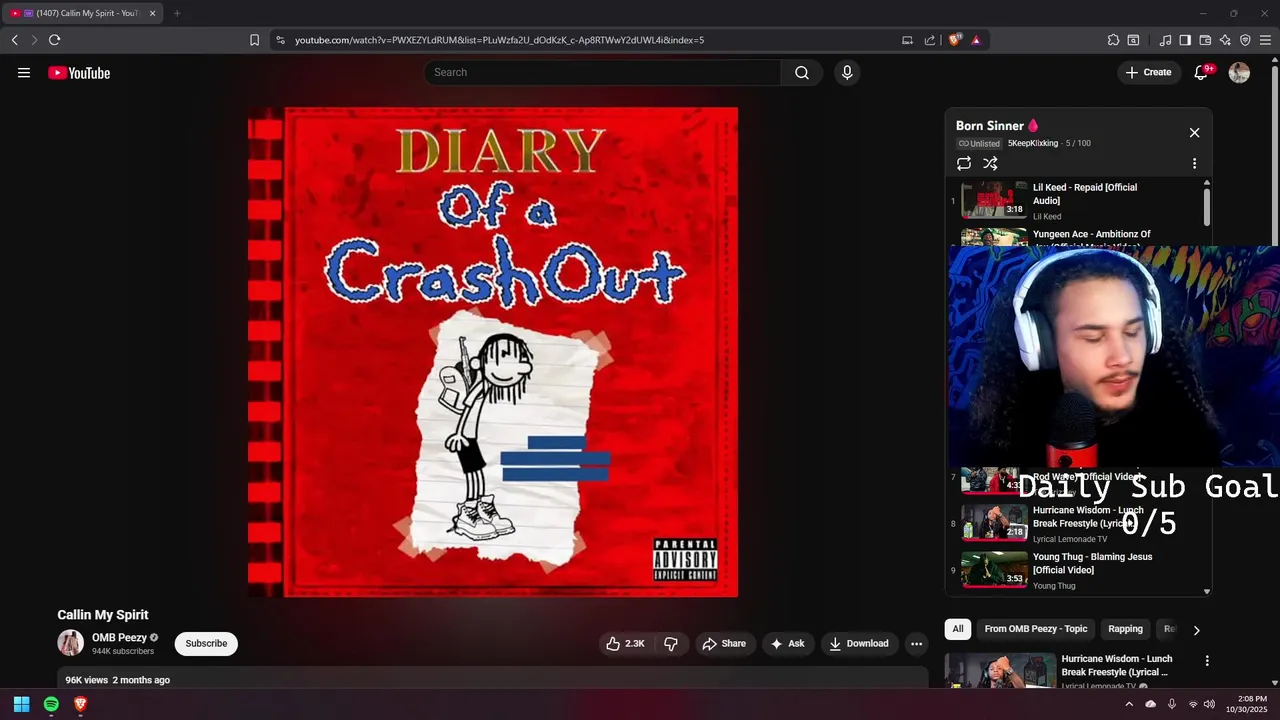
Task: Subscribe to OMB Peezy channel
Action: (x=206, y=643)
